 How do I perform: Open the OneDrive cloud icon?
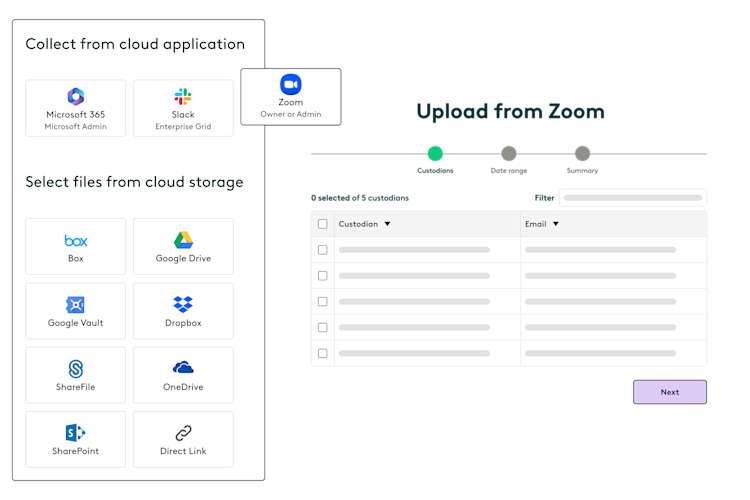[x=183, y=367]
